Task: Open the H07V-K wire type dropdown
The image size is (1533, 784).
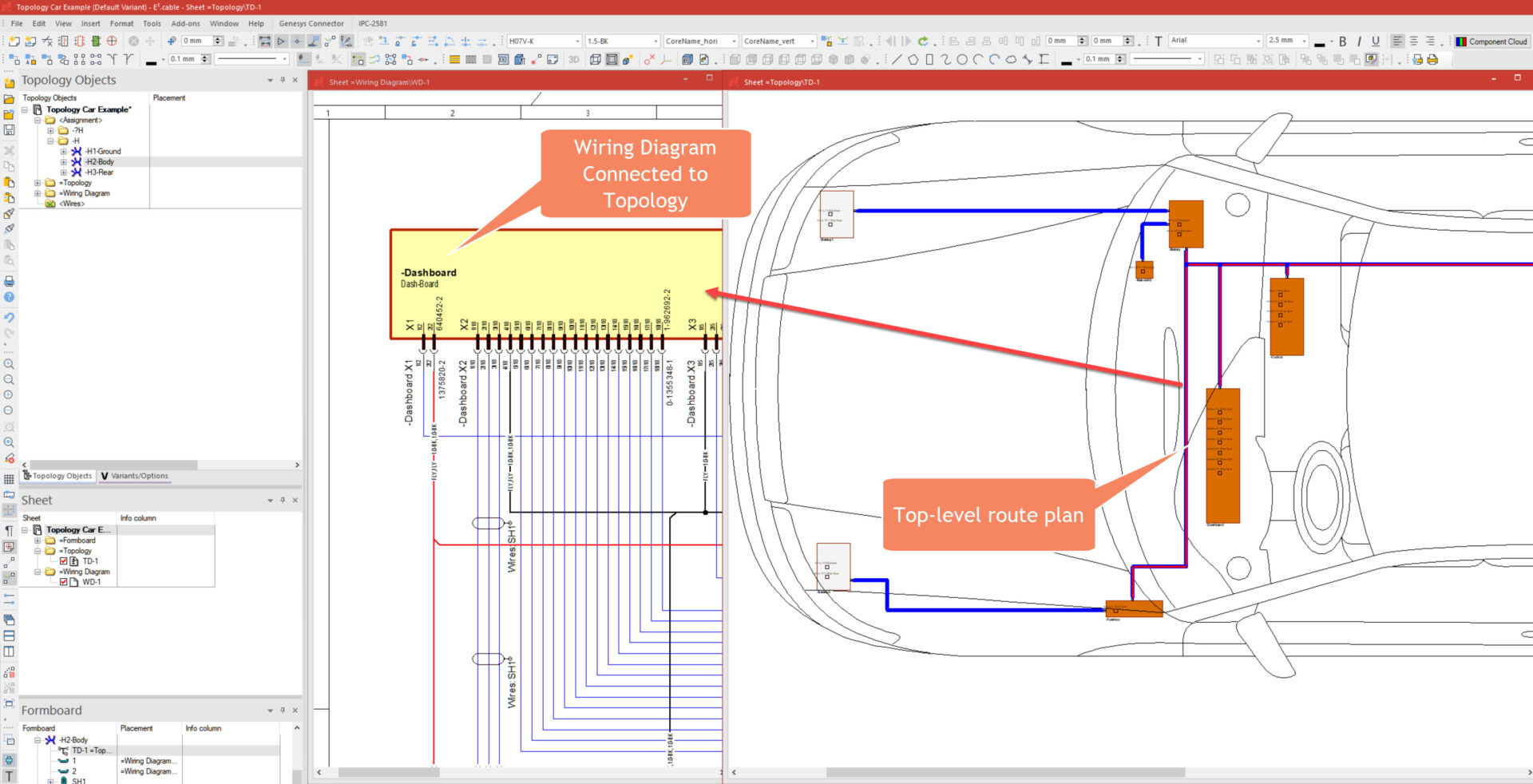Action: click(579, 40)
